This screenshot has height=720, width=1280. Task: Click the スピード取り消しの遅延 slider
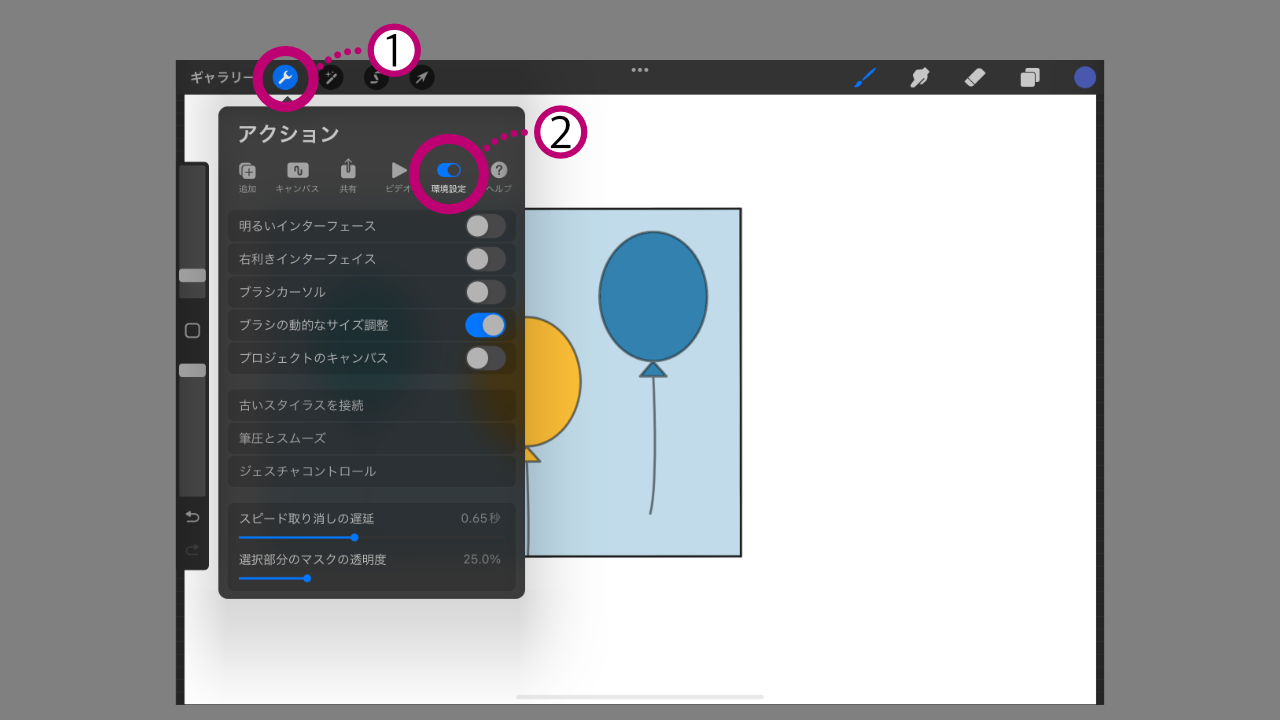[x=370, y=537]
